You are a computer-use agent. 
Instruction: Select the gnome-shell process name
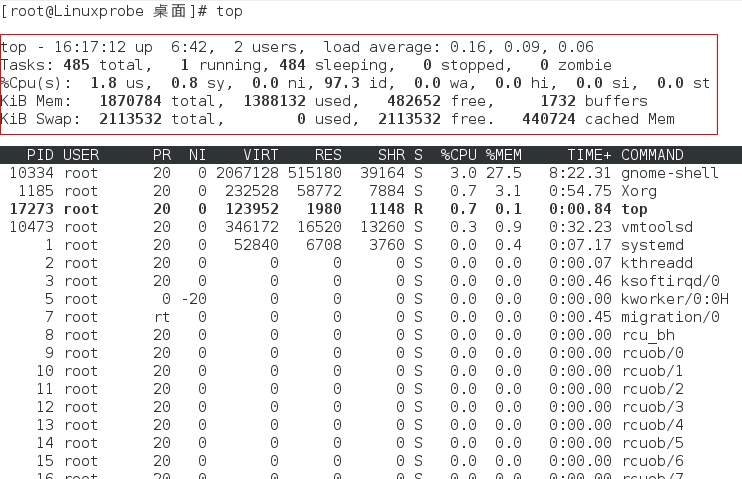pyautogui.click(x=670, y=173)
